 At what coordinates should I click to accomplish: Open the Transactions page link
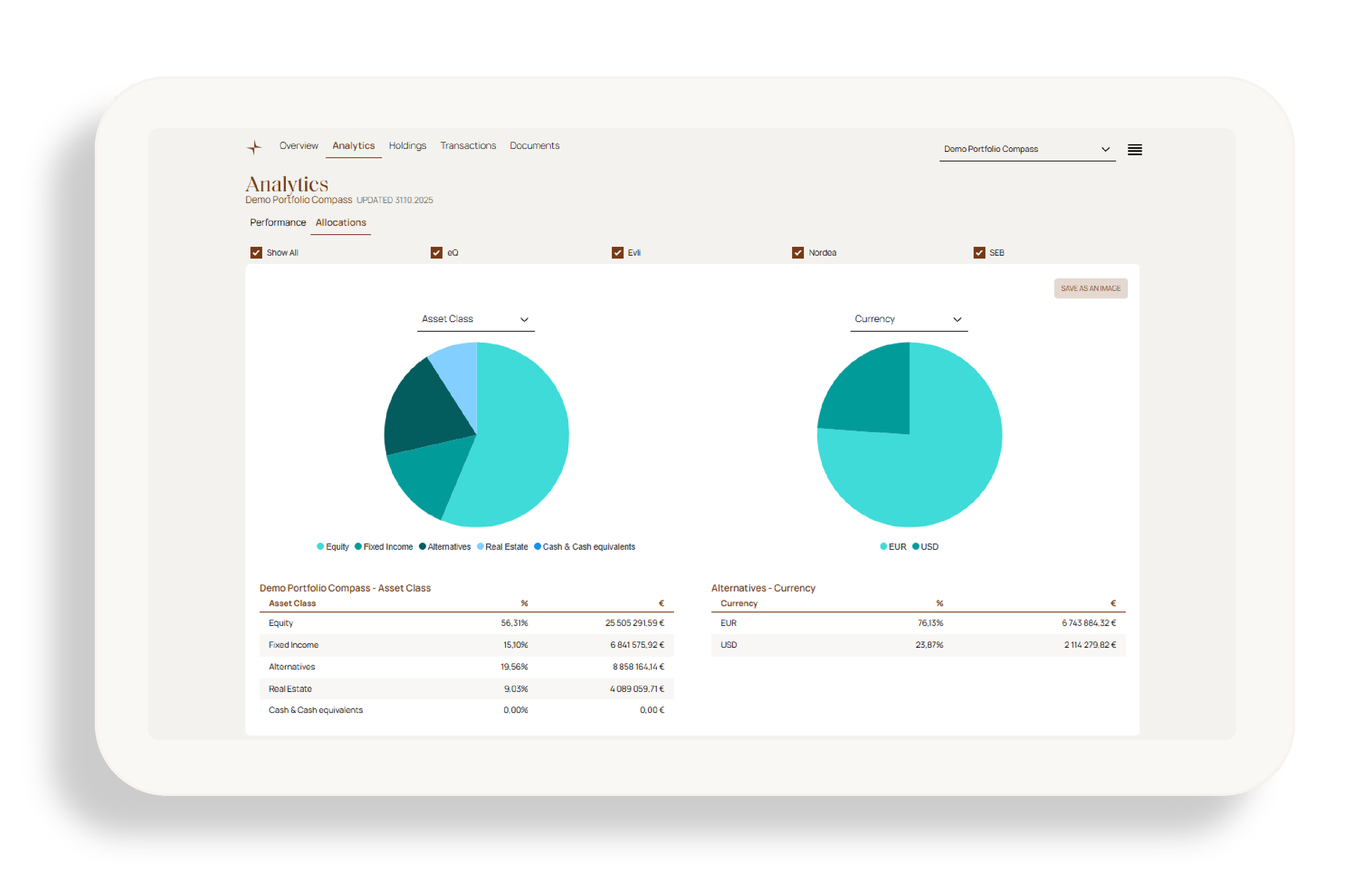tap(468, 145)
